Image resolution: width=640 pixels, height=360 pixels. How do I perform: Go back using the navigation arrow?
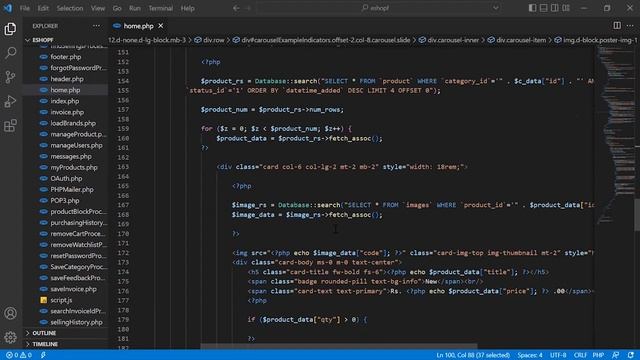[x=236, y=8]
